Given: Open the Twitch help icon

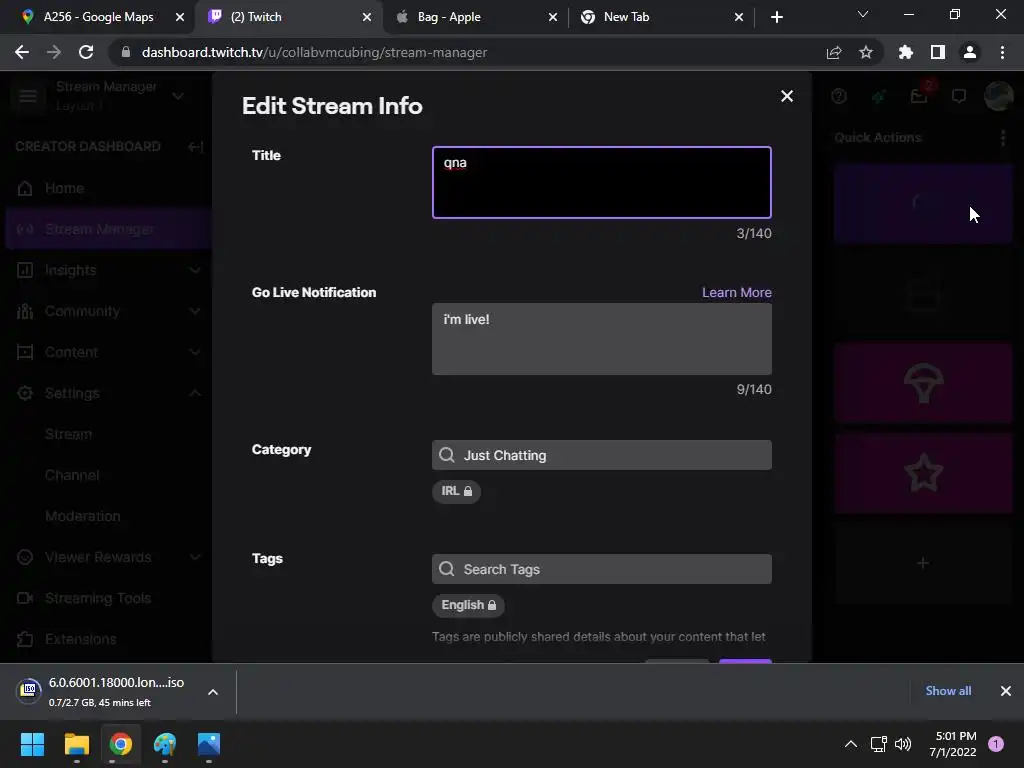Looking at the screenshot, I should (839, 97).
